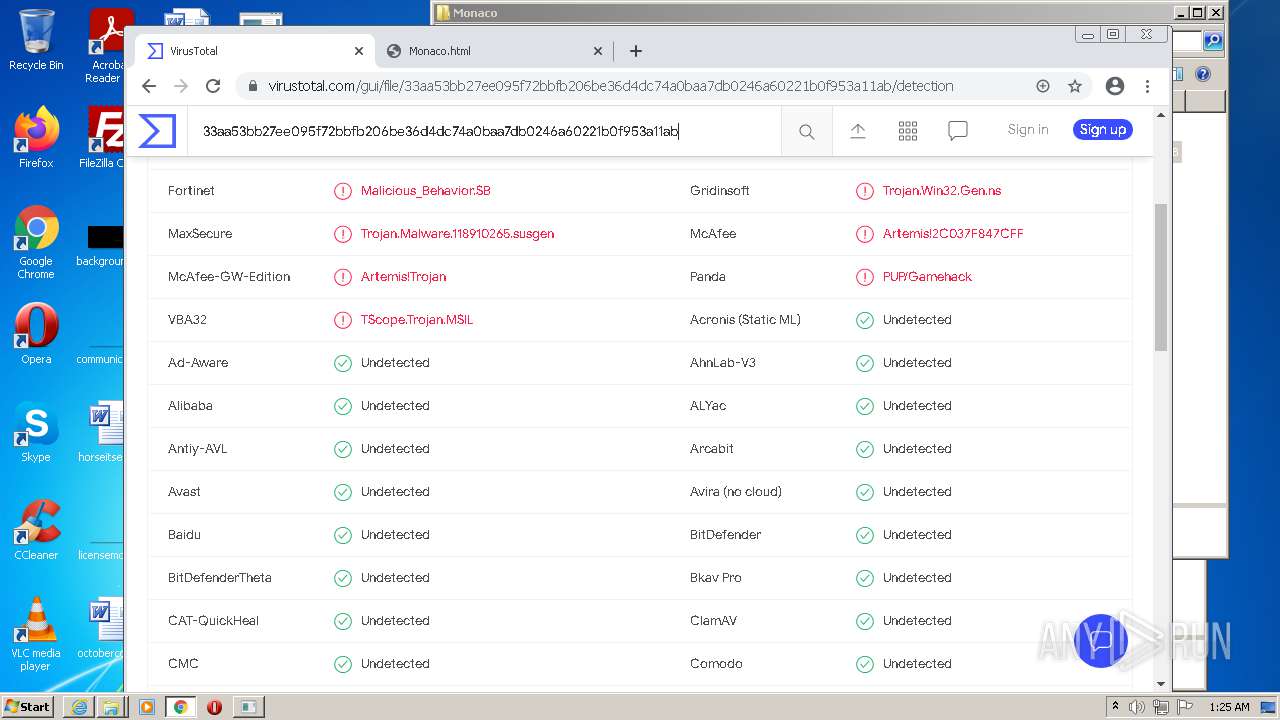Click the blue chat bubble widget
The image size is (1280, 720).
pos(1101,640)
